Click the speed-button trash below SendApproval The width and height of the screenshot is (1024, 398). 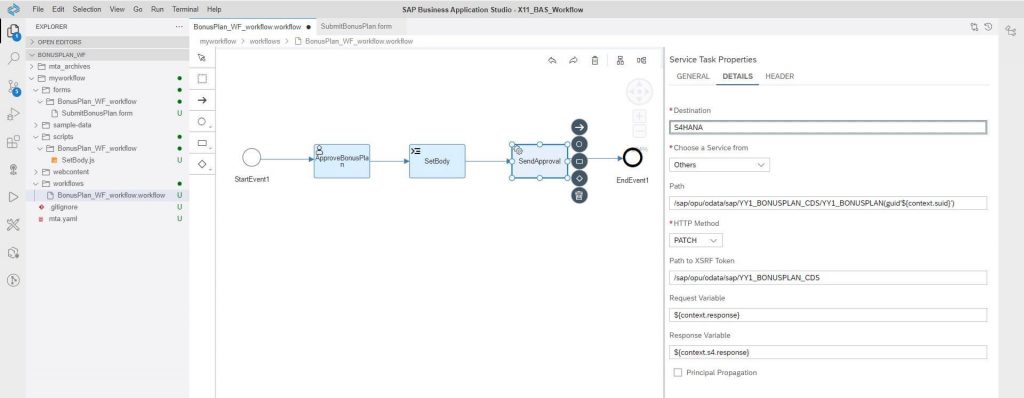point(578,195)
